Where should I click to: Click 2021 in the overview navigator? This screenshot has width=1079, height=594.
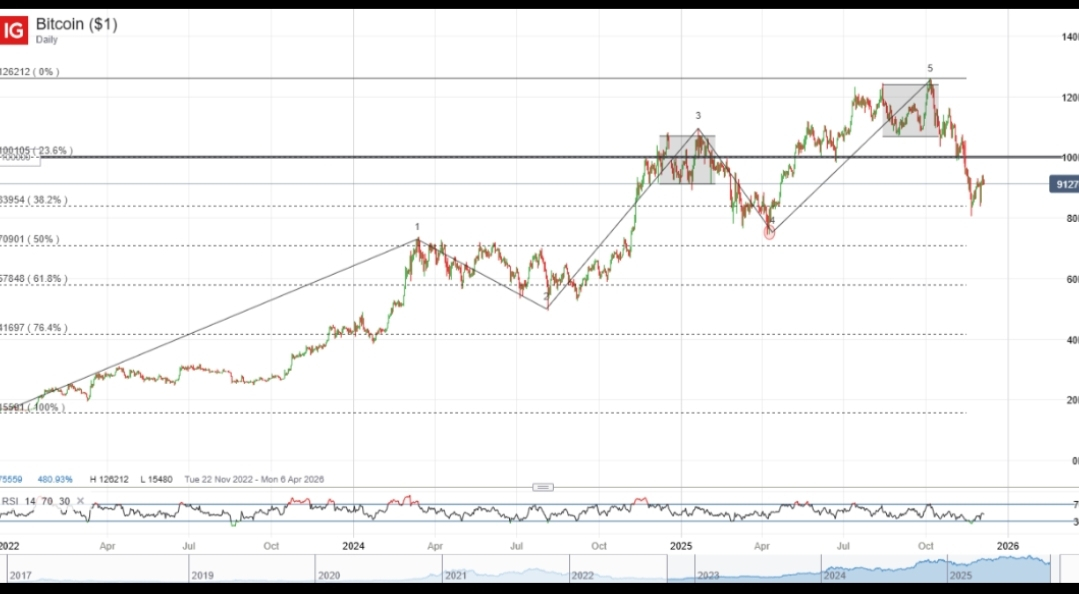(456, 576)
